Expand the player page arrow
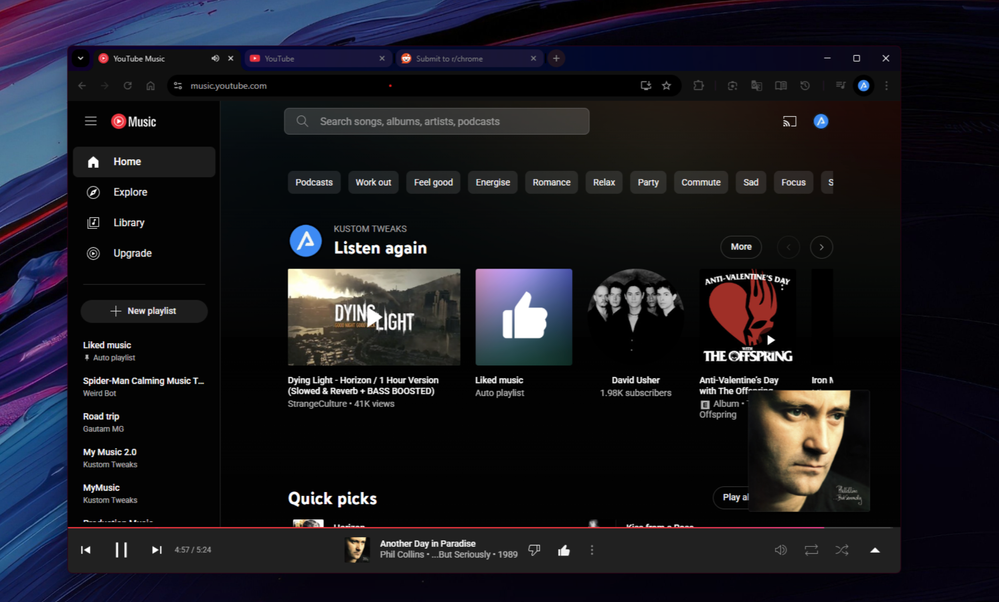999x602 pixels. (x=875, y=550)
